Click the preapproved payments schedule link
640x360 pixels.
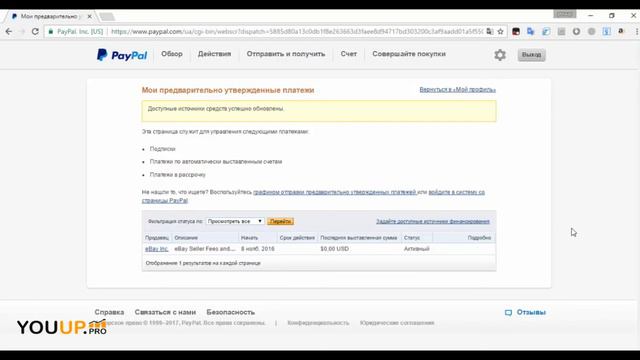coord(335,192)
